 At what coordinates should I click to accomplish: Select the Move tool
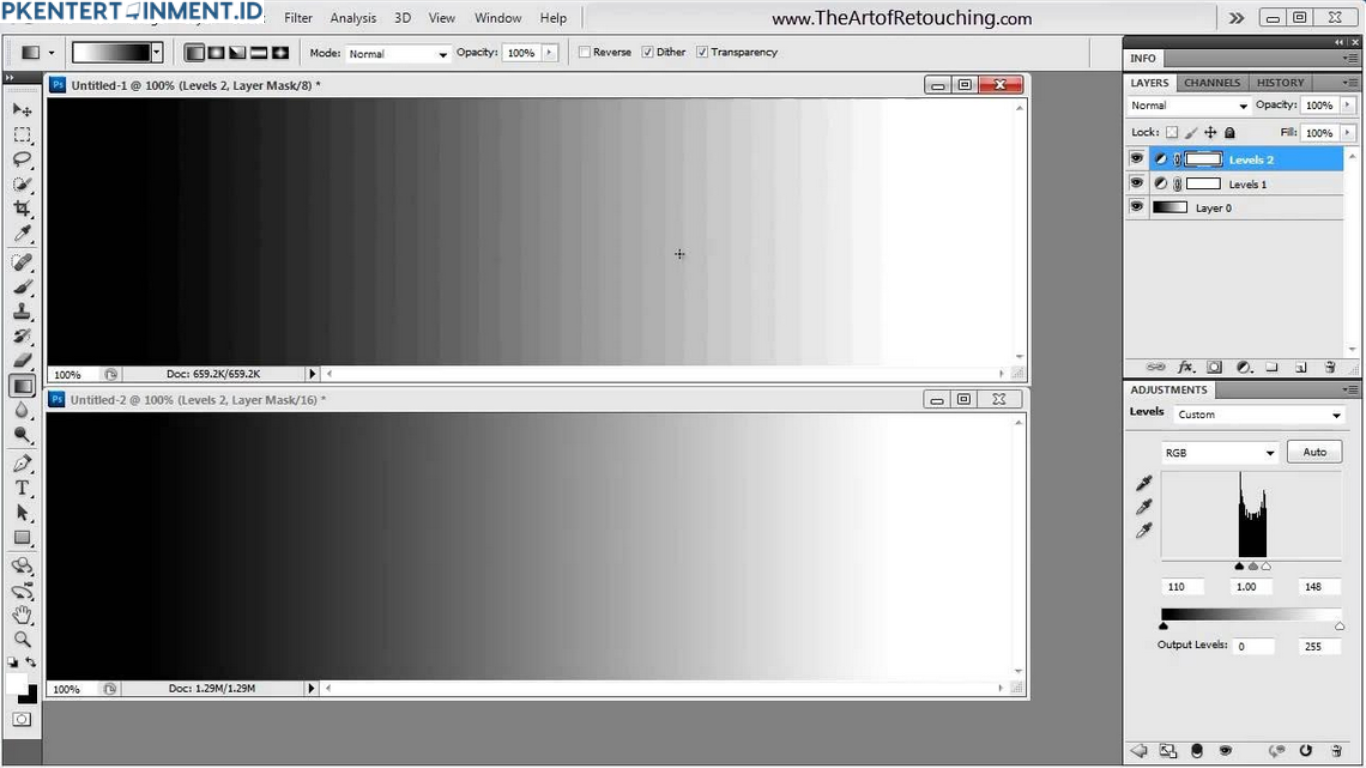(22, 110)
